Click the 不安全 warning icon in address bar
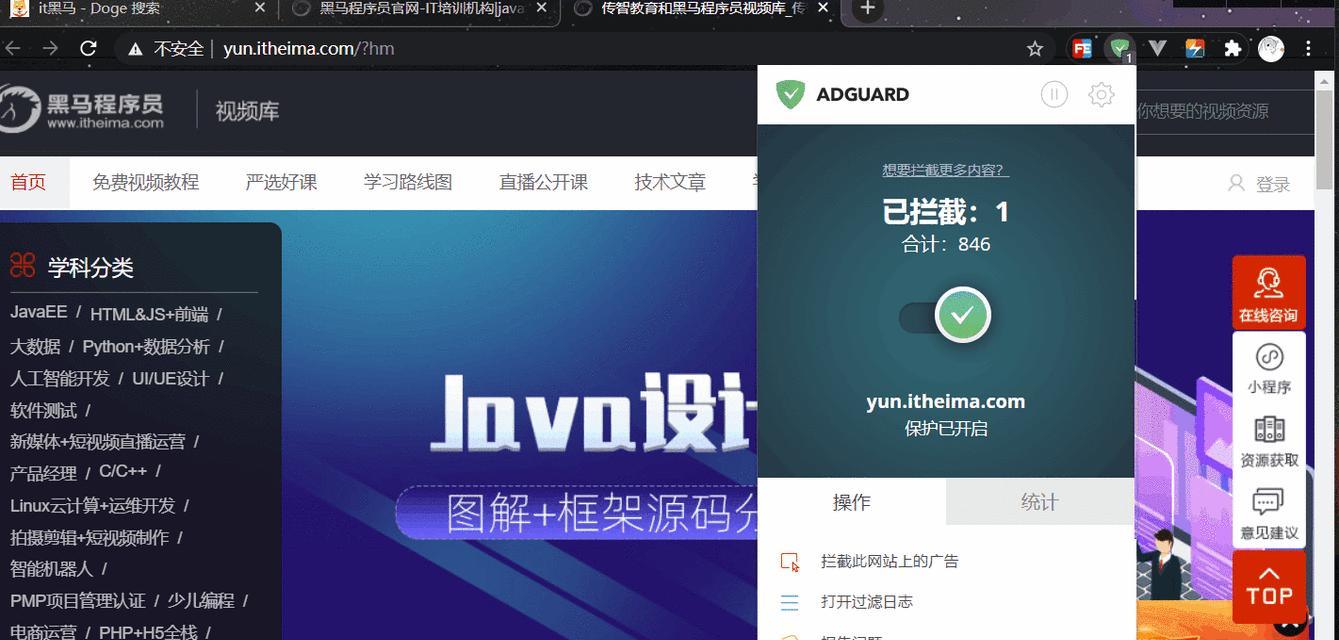 coord(135,48)
